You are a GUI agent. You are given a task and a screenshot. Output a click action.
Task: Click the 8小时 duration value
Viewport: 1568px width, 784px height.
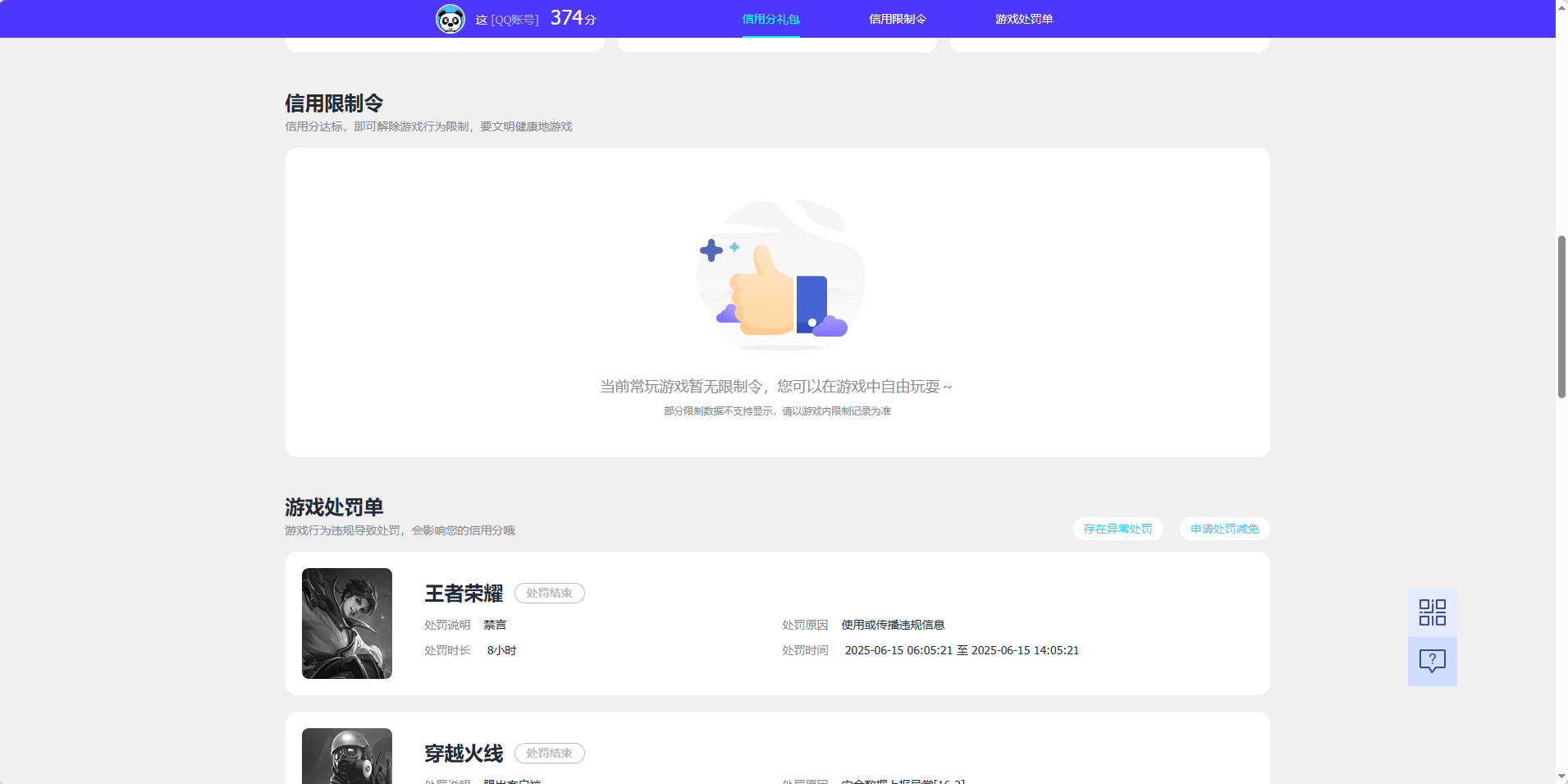[x=501, y=650]
